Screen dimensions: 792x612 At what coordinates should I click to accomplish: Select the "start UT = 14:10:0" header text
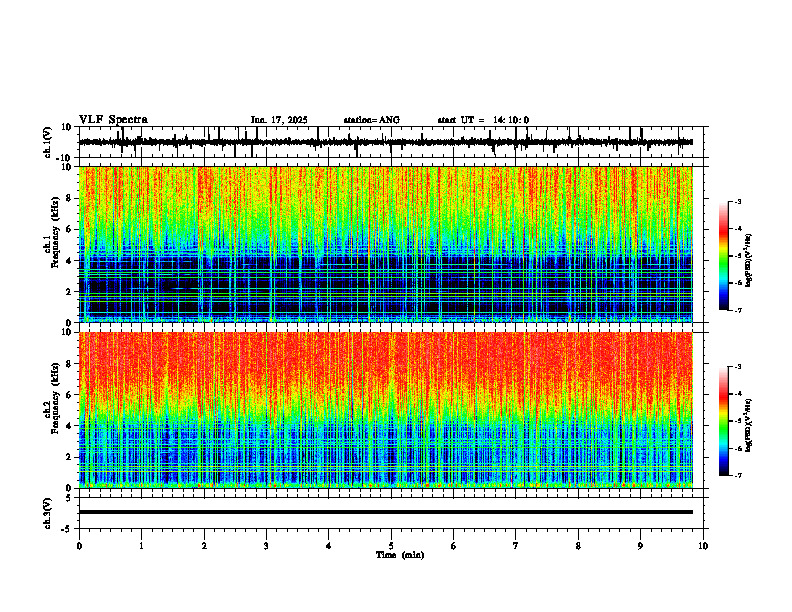[x=483, y=120]
